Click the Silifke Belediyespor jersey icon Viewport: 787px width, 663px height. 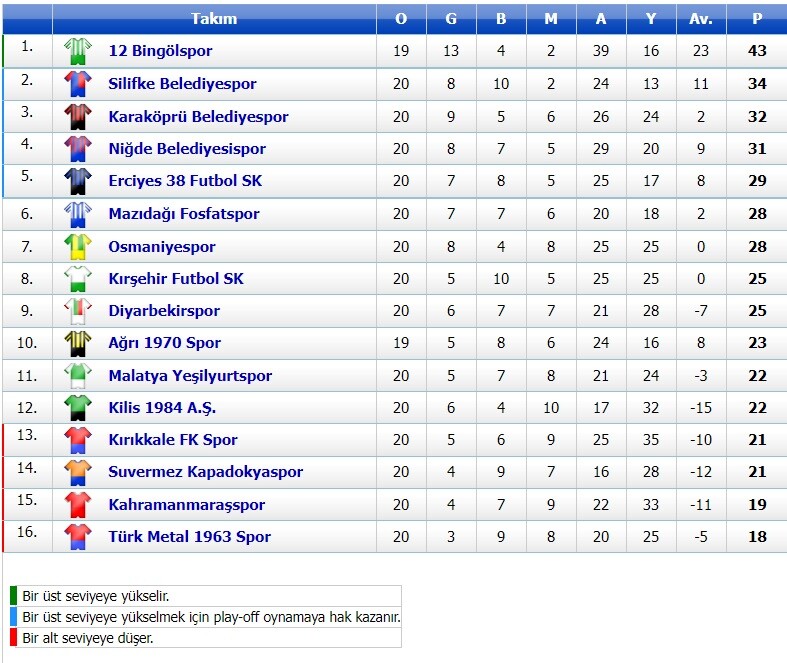coord(77,84)
